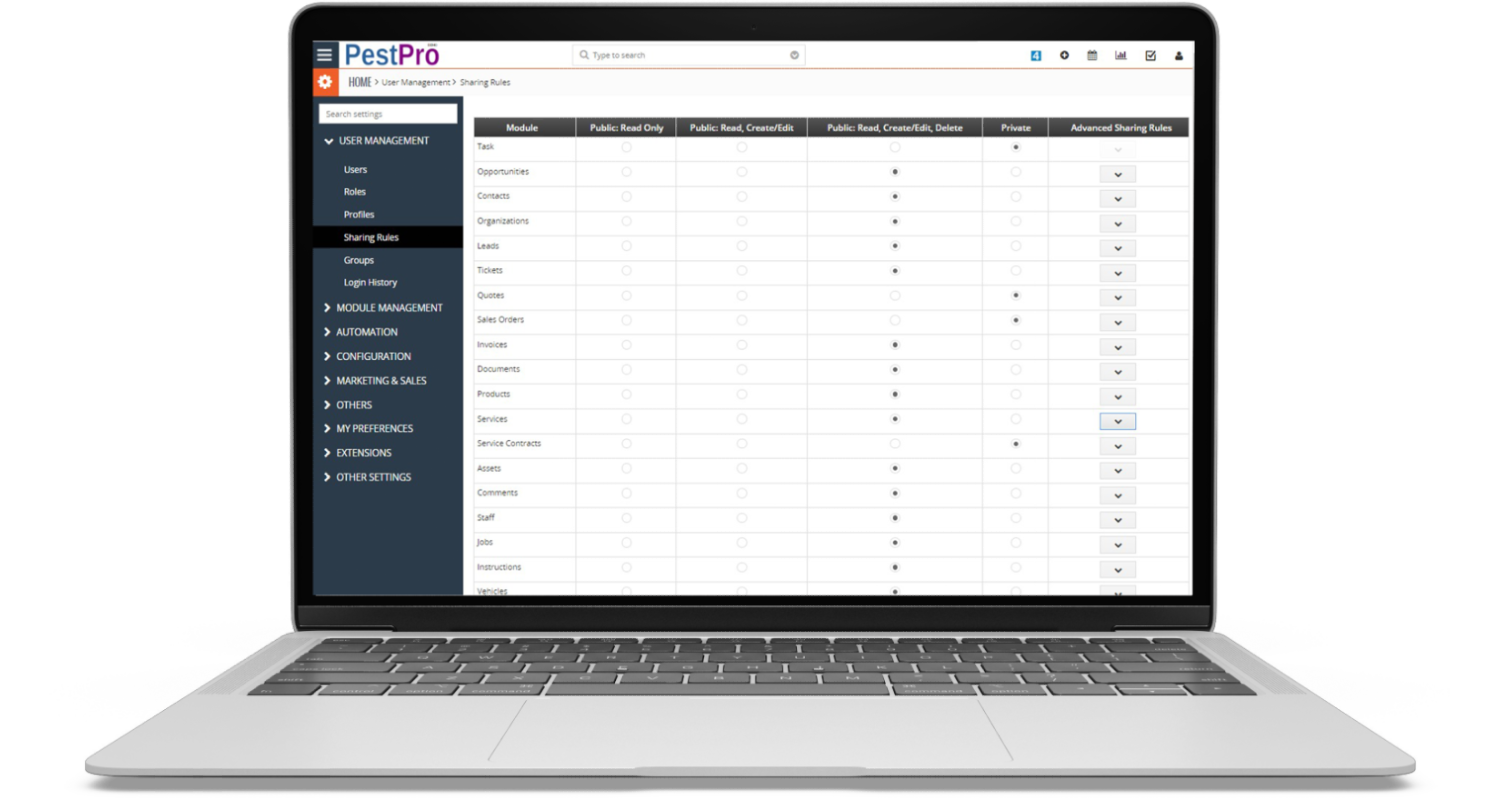Click the settings gear icon in the sidebar

coord(324,81)
